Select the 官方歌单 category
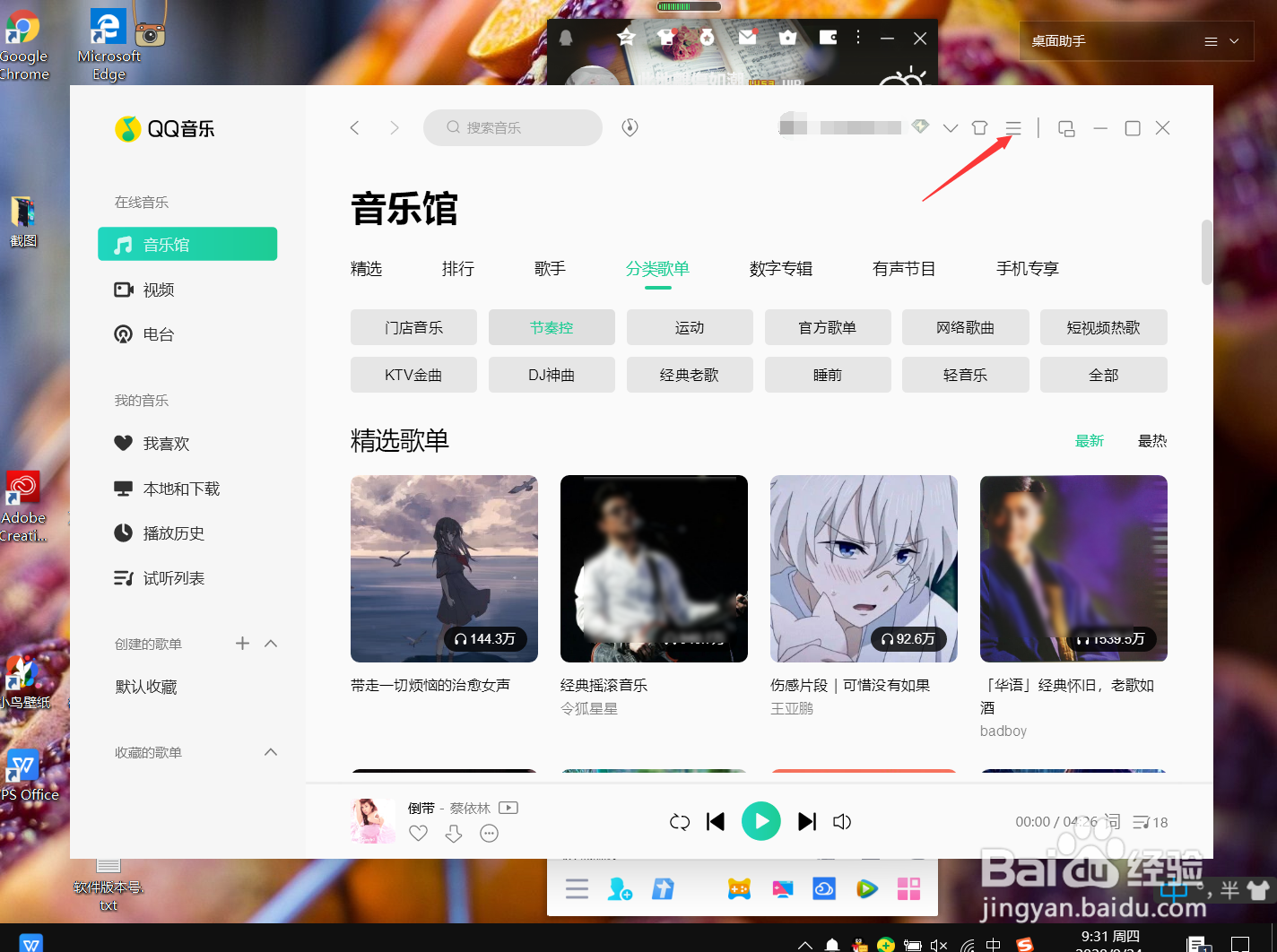Viewport: 1277px width, 952px height. 828,327
